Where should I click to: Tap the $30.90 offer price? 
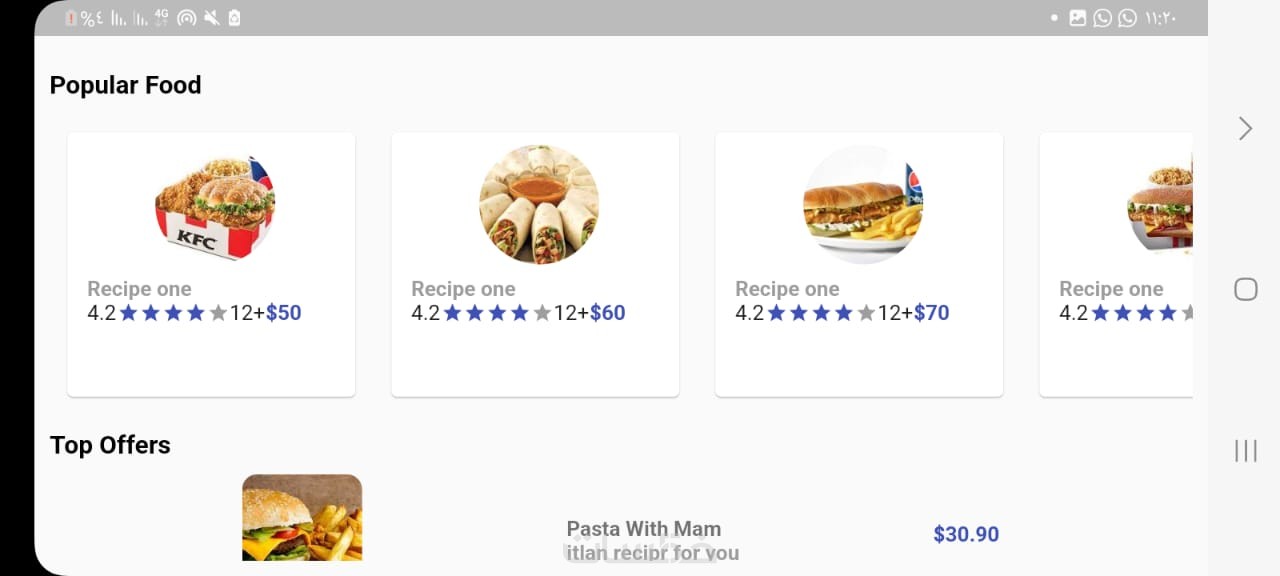tap(966, 535)
